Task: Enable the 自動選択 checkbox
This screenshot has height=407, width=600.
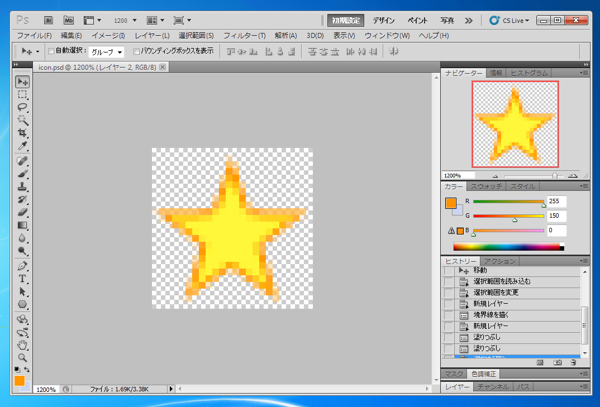Action: (52, 52)
